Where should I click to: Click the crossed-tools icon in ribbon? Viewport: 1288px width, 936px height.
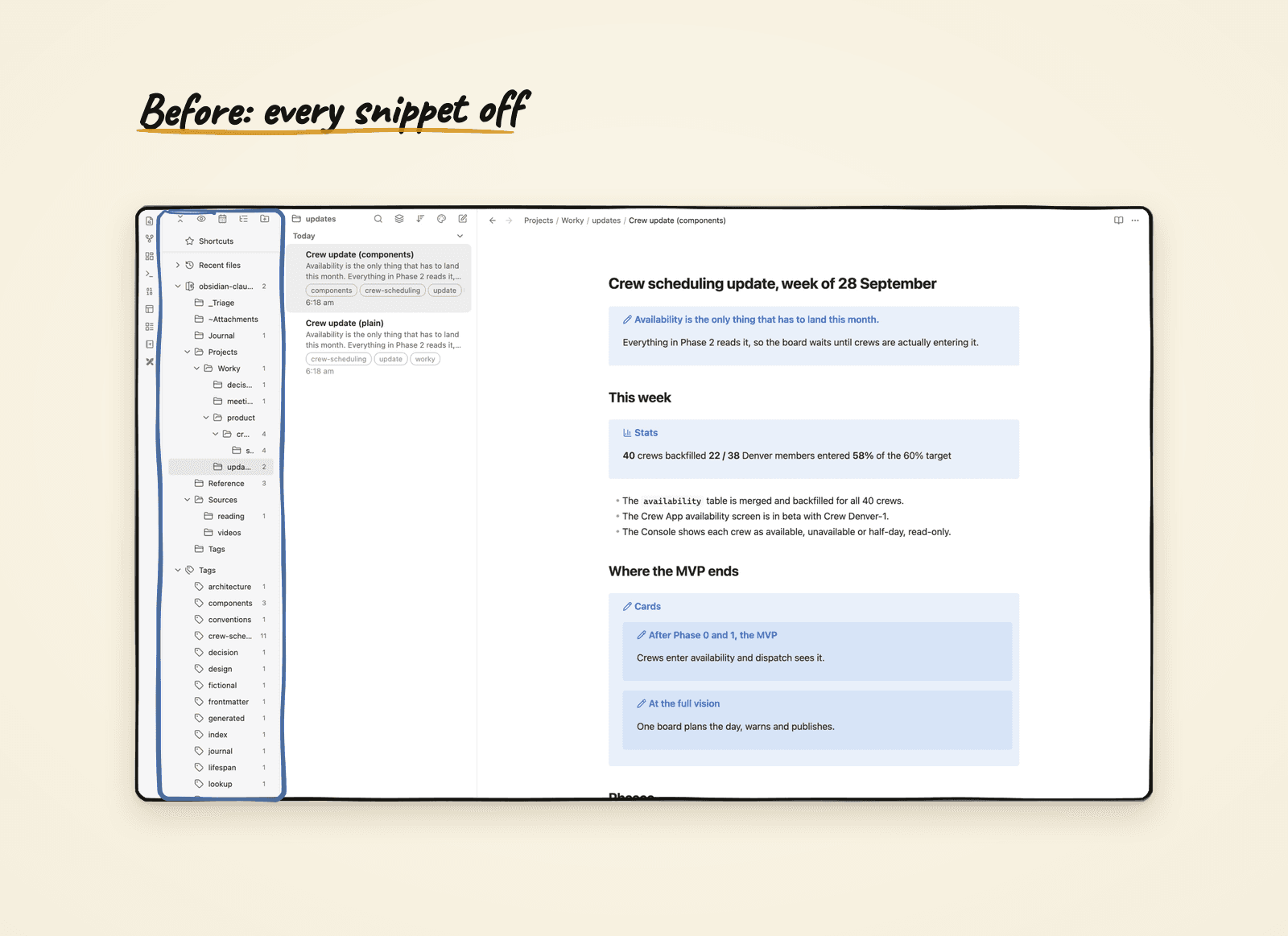pos(150,362)
